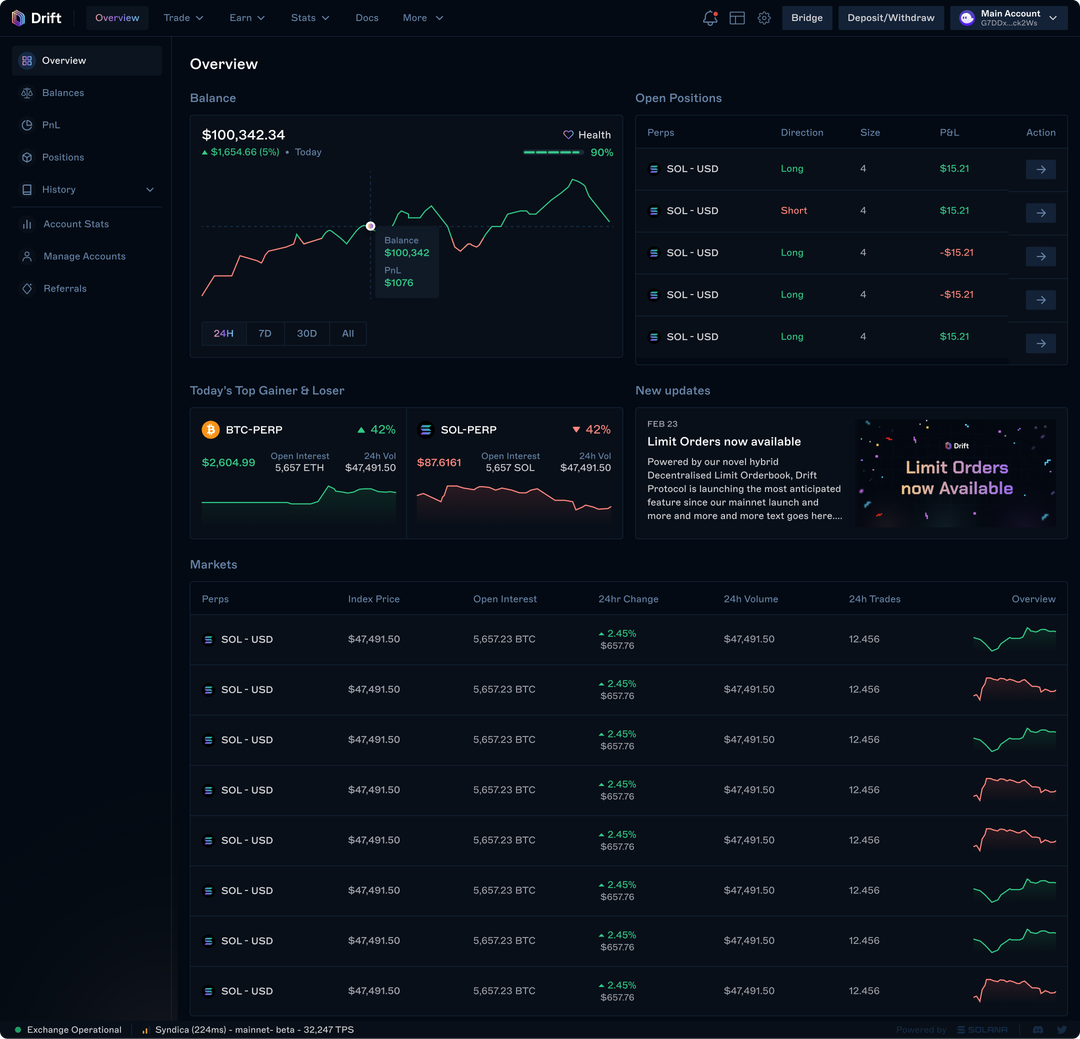The width and height of the screenshot is (1080, 1039).
Task: Click the History book icon
Action: tap(27, 189)
